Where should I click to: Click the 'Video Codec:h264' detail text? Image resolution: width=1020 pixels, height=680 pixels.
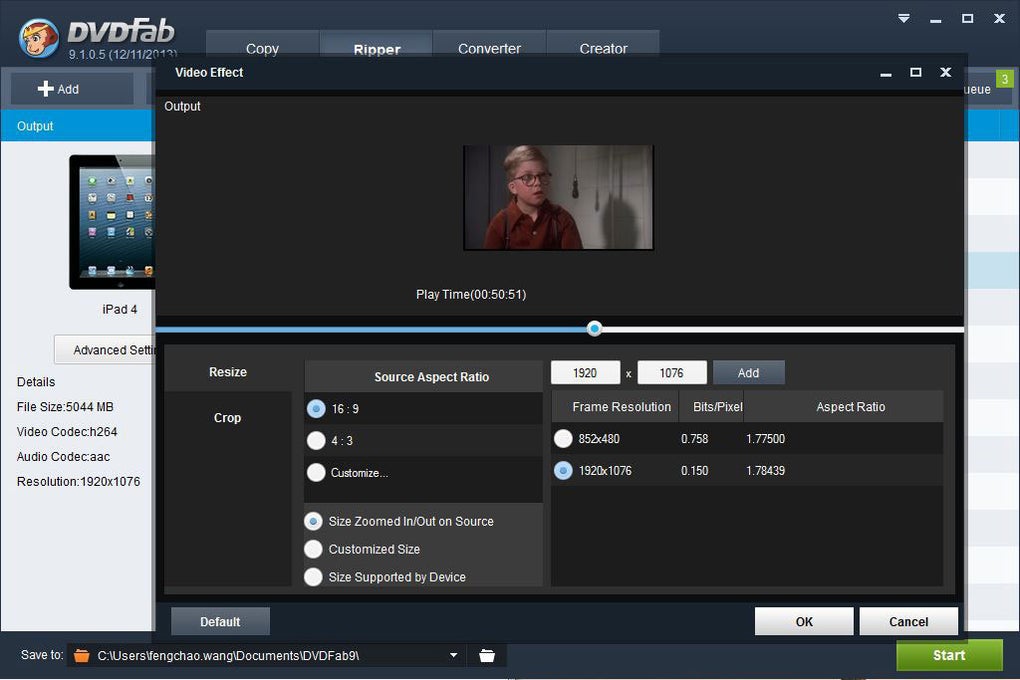tap(67, 431)
